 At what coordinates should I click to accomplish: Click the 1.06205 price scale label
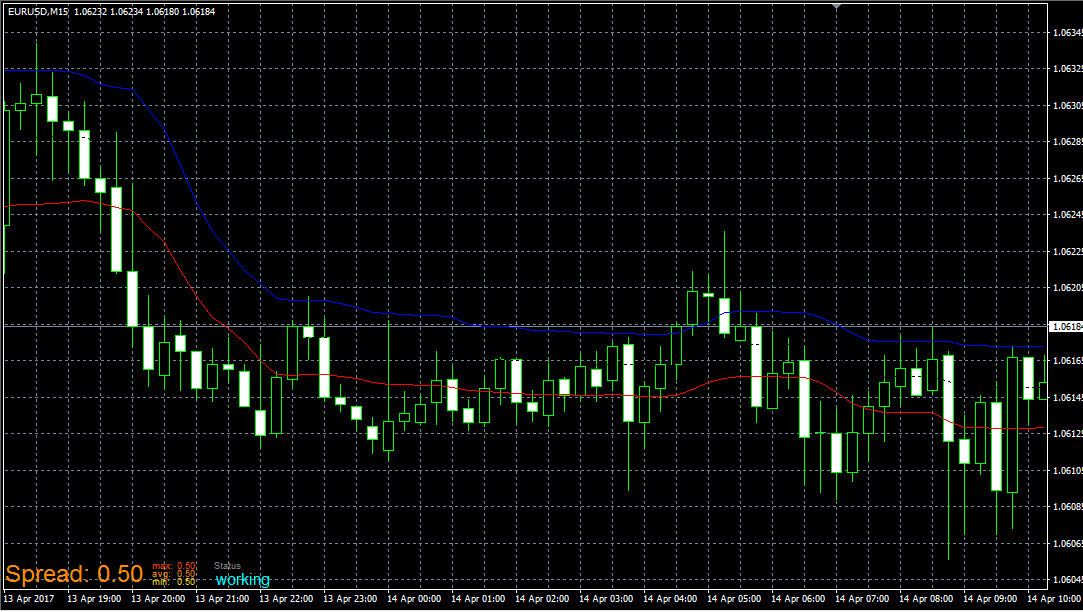(1067, 287)
